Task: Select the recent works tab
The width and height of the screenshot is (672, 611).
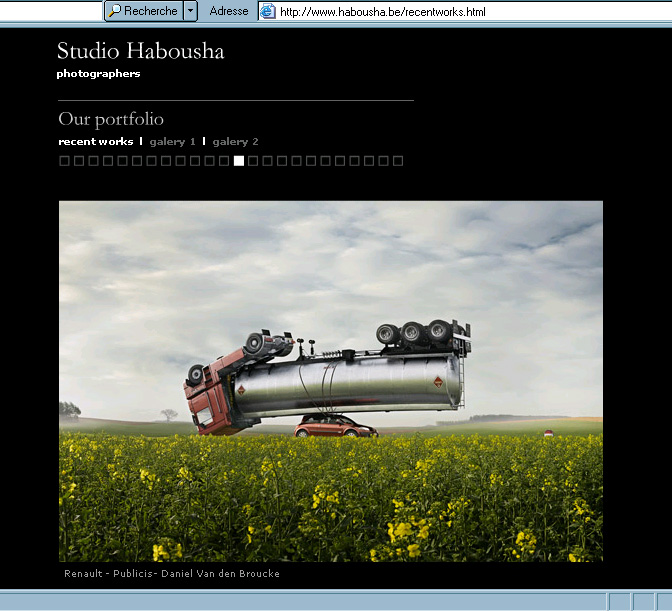Action: point(96,142)
